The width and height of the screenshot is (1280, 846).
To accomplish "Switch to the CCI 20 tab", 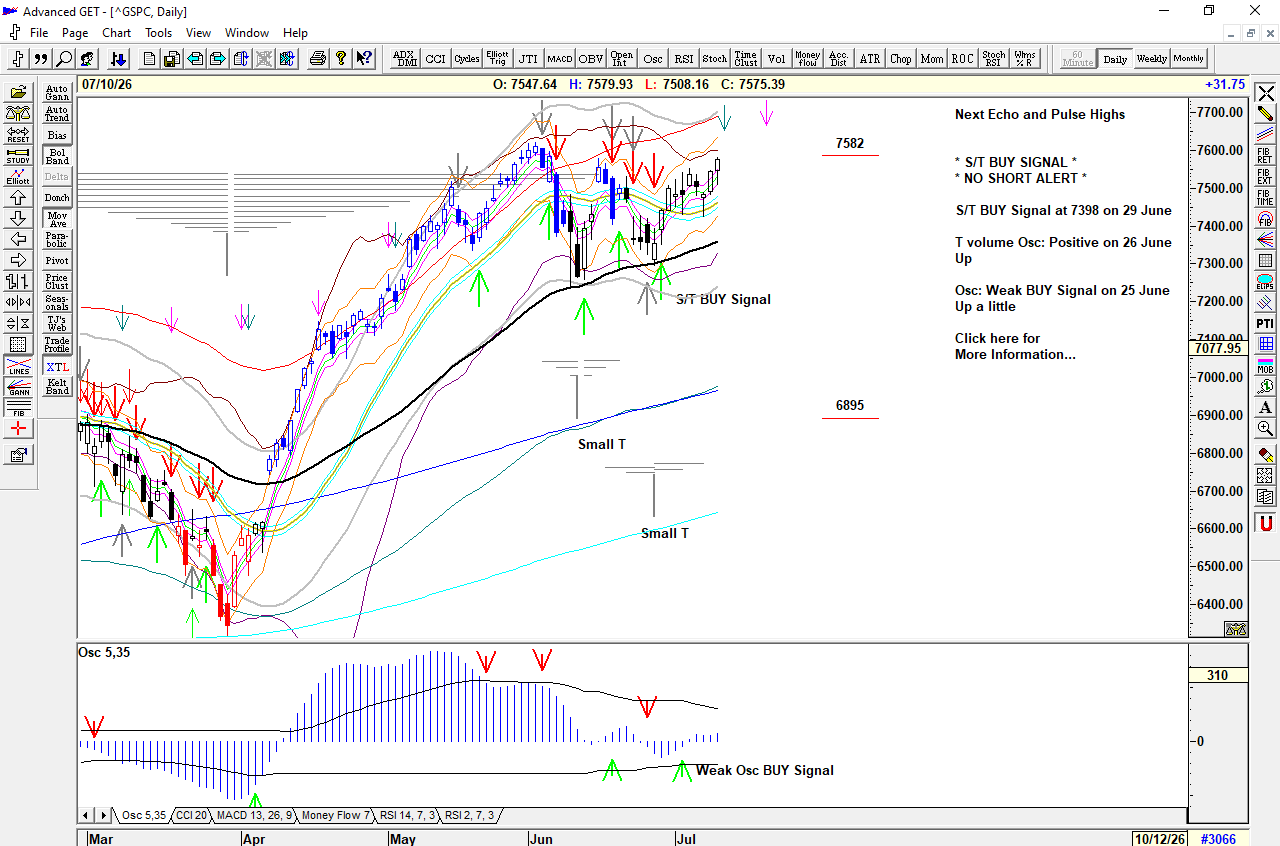I will point(192,815).
